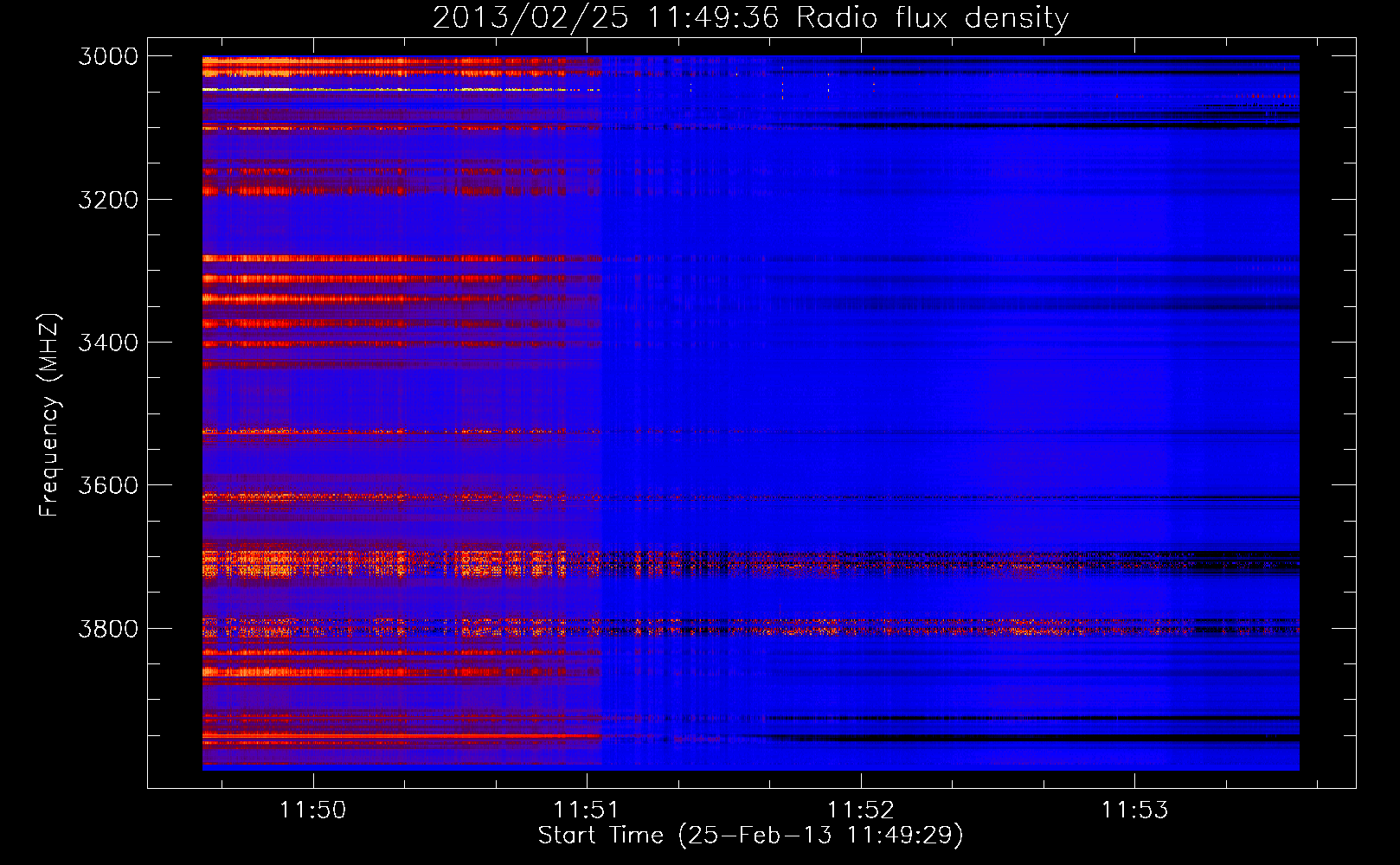Select the 3800 frequency tick label
1400x865 pixels.
(x=108, y=629)
